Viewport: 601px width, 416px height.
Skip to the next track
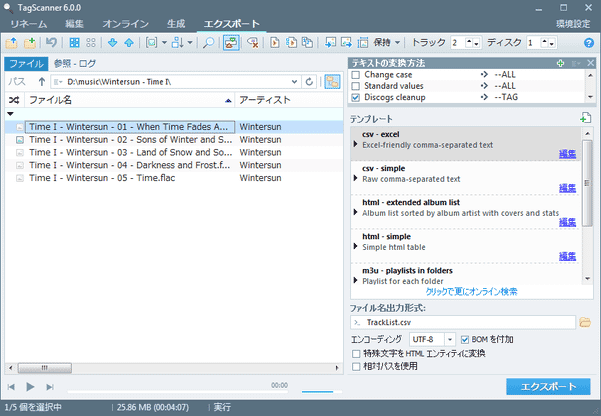click(50, 387)
